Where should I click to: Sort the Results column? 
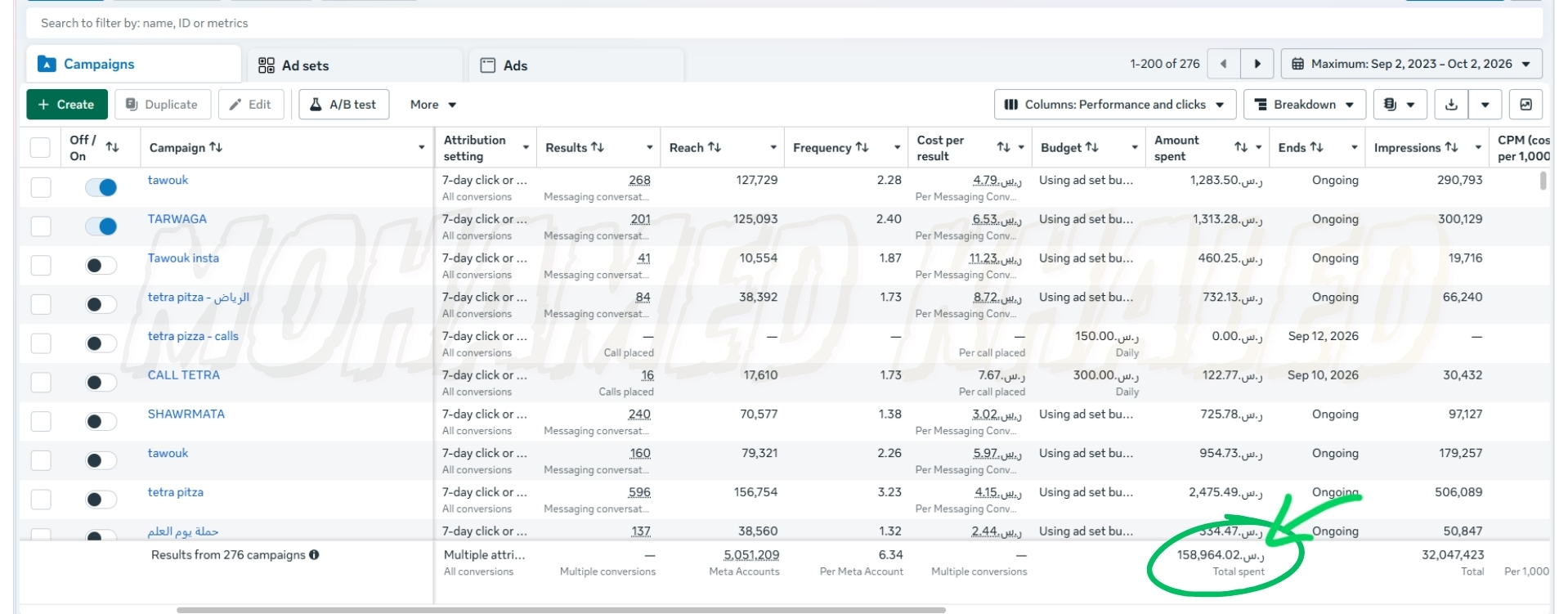[598, 147]
